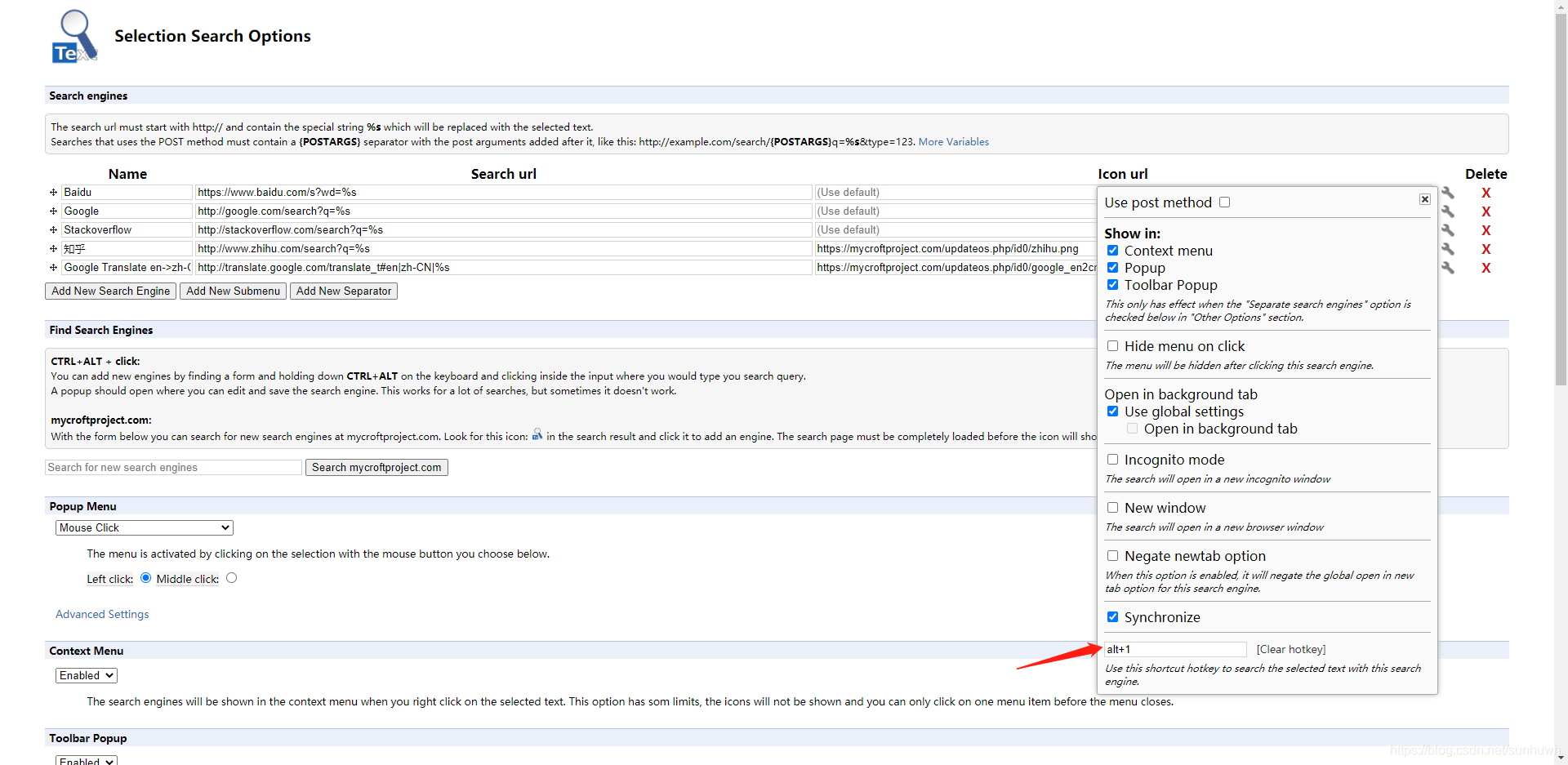Close the engine options popup

[x=1425, y=199]
